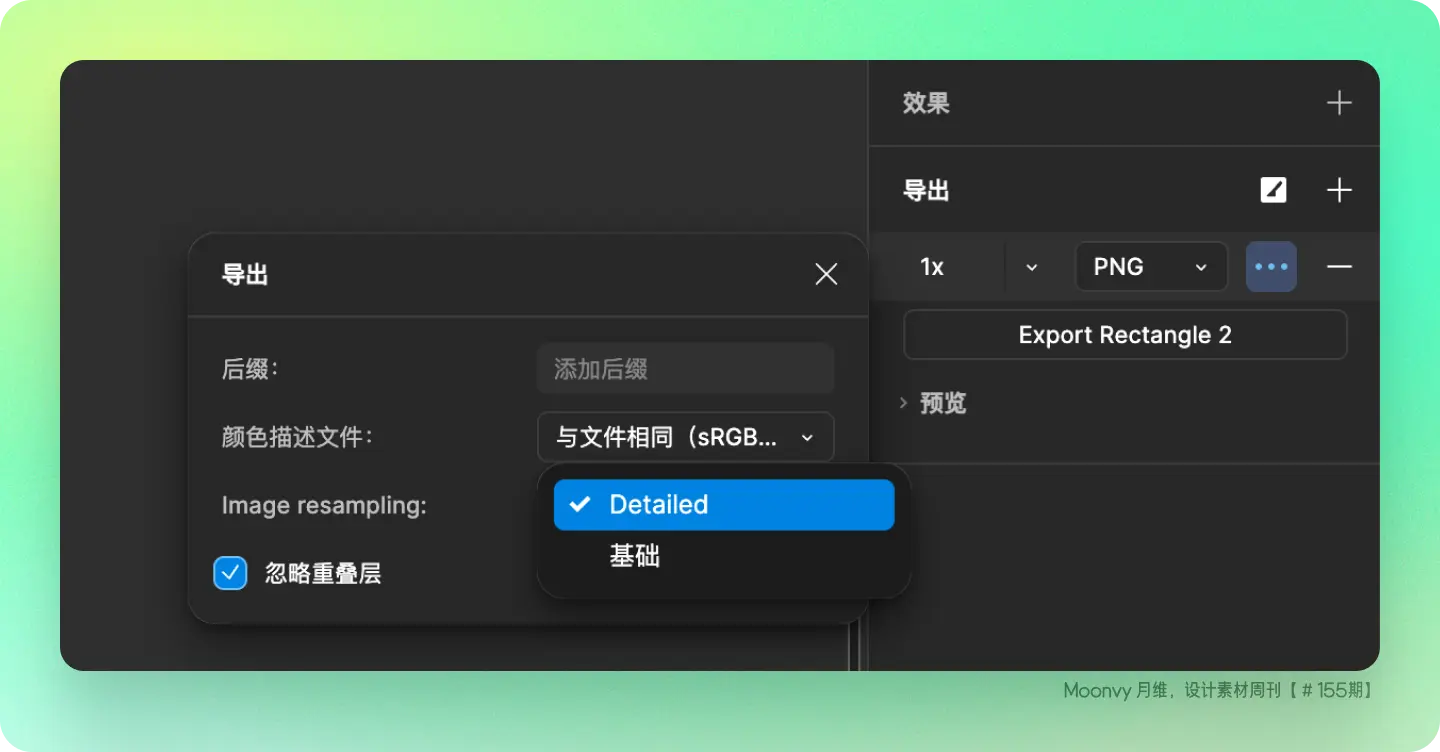Open the export scale chevron dropdown
The width and height of the screenshot is (1440, 752).
coord(1032,267)
